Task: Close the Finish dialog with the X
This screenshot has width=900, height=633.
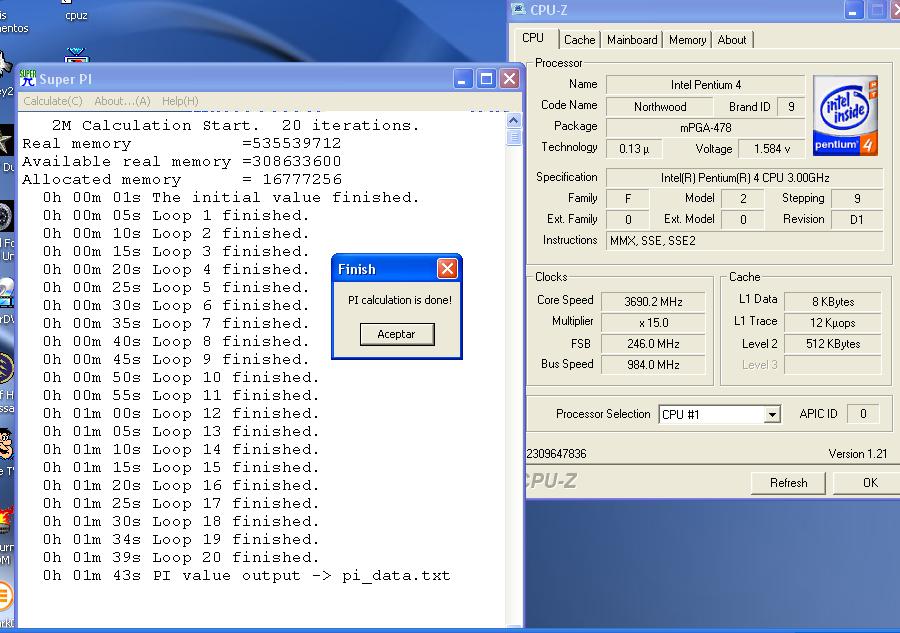Action: point(447,269)
